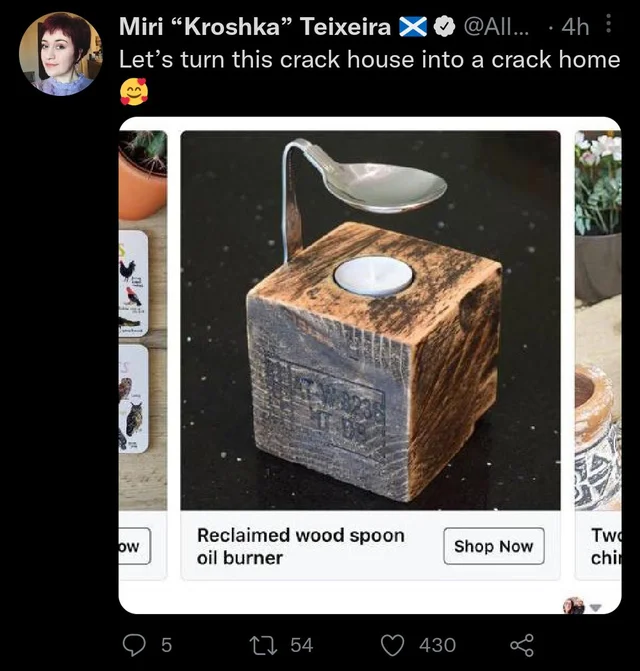Retweet this post via retweet icon

262,645
